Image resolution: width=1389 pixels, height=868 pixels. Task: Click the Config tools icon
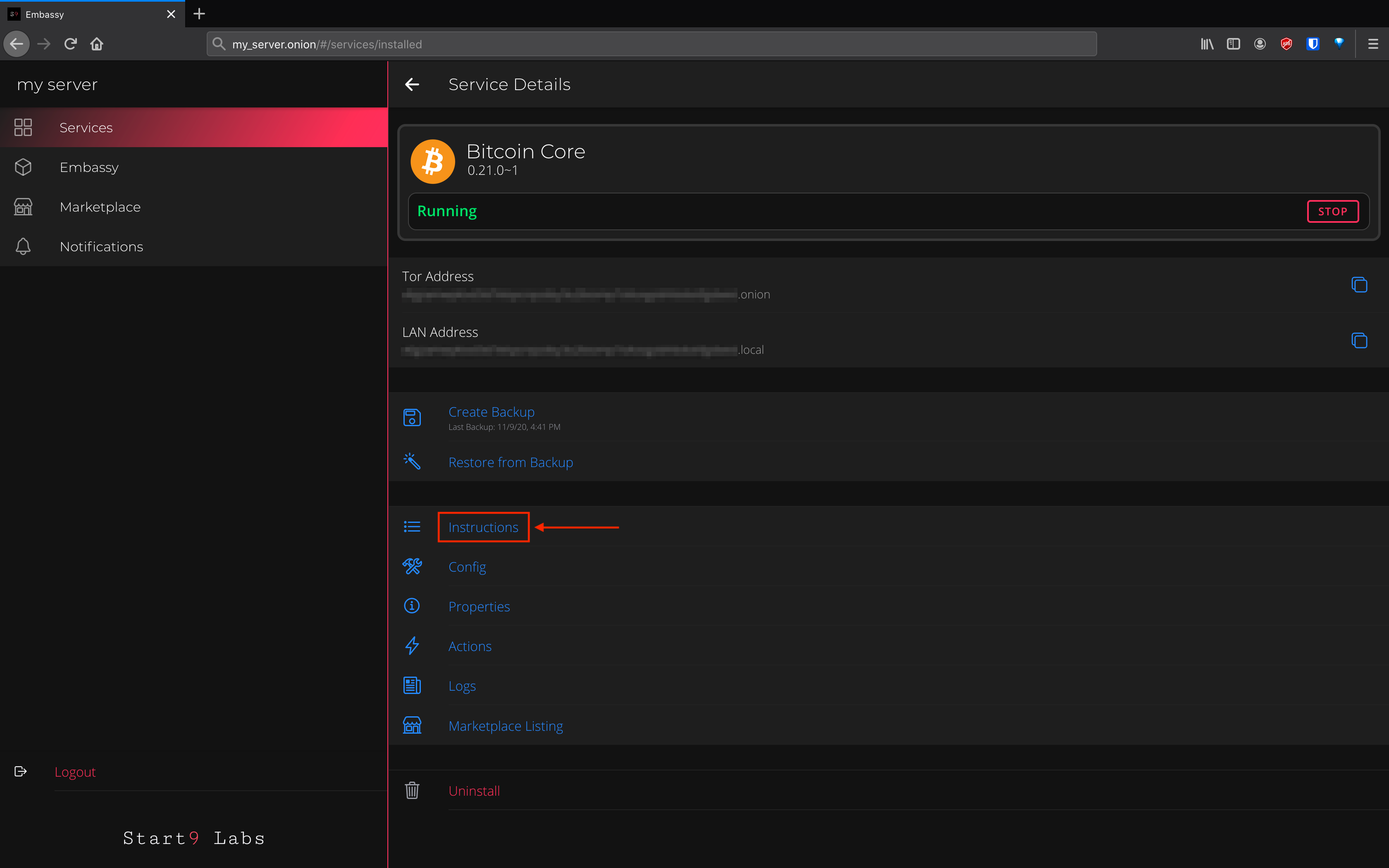point(412,567)
